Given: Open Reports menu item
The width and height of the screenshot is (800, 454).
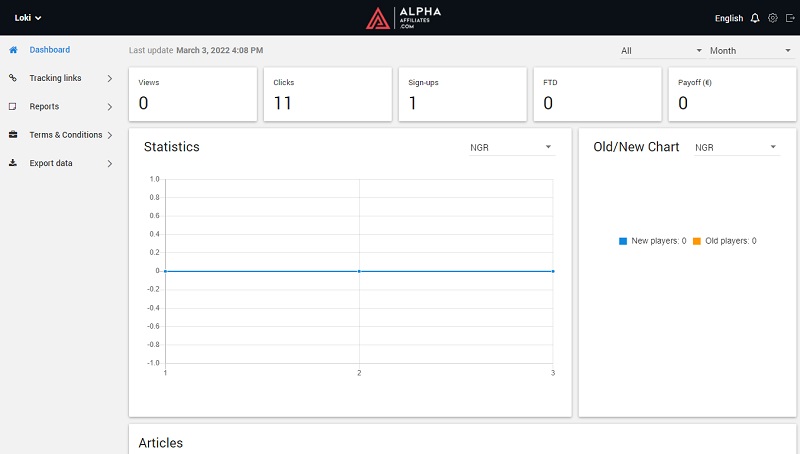Looking at the screenshot, I should [44, 107].
